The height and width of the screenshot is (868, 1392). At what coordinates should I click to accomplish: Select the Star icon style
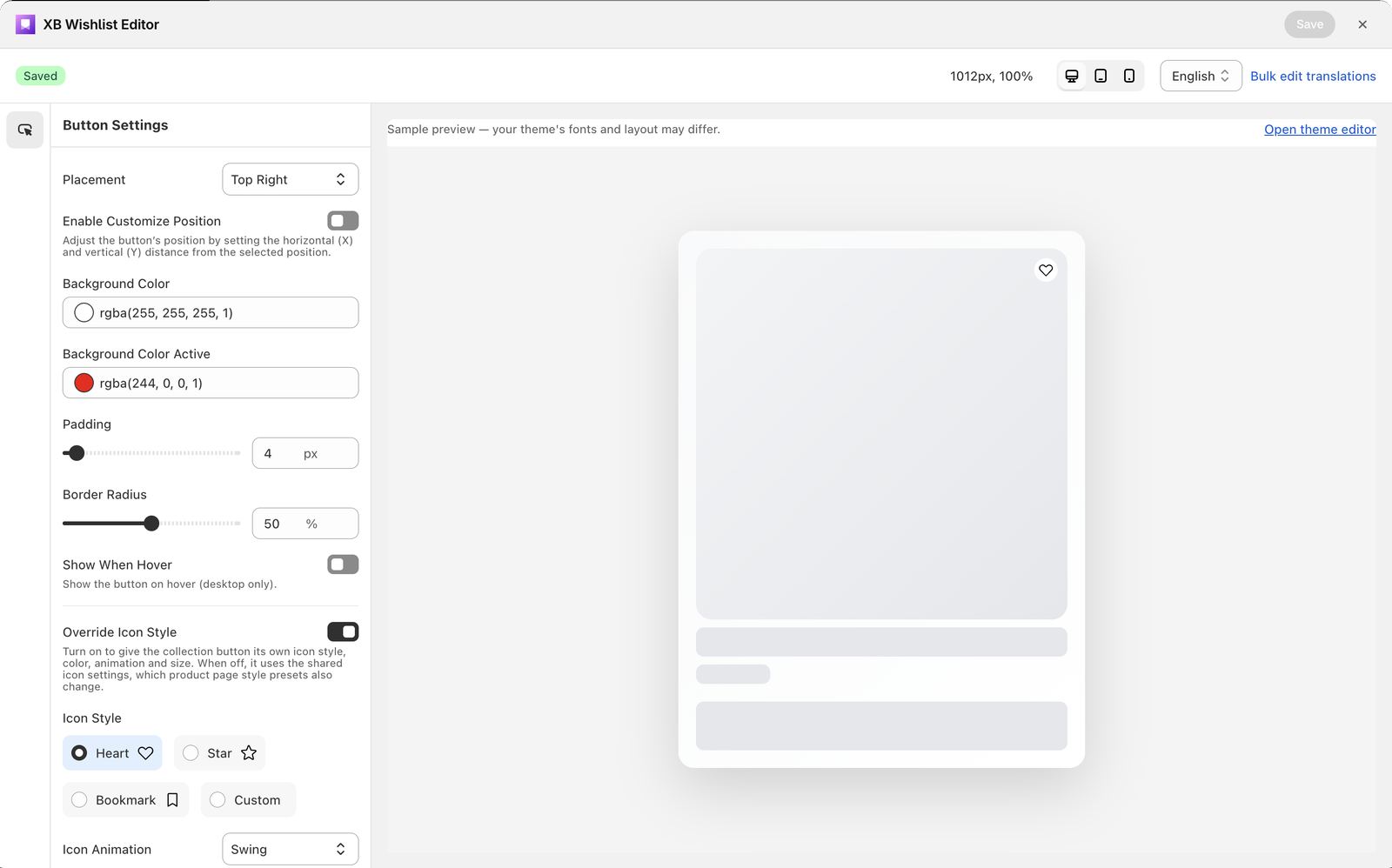[219, 753]
